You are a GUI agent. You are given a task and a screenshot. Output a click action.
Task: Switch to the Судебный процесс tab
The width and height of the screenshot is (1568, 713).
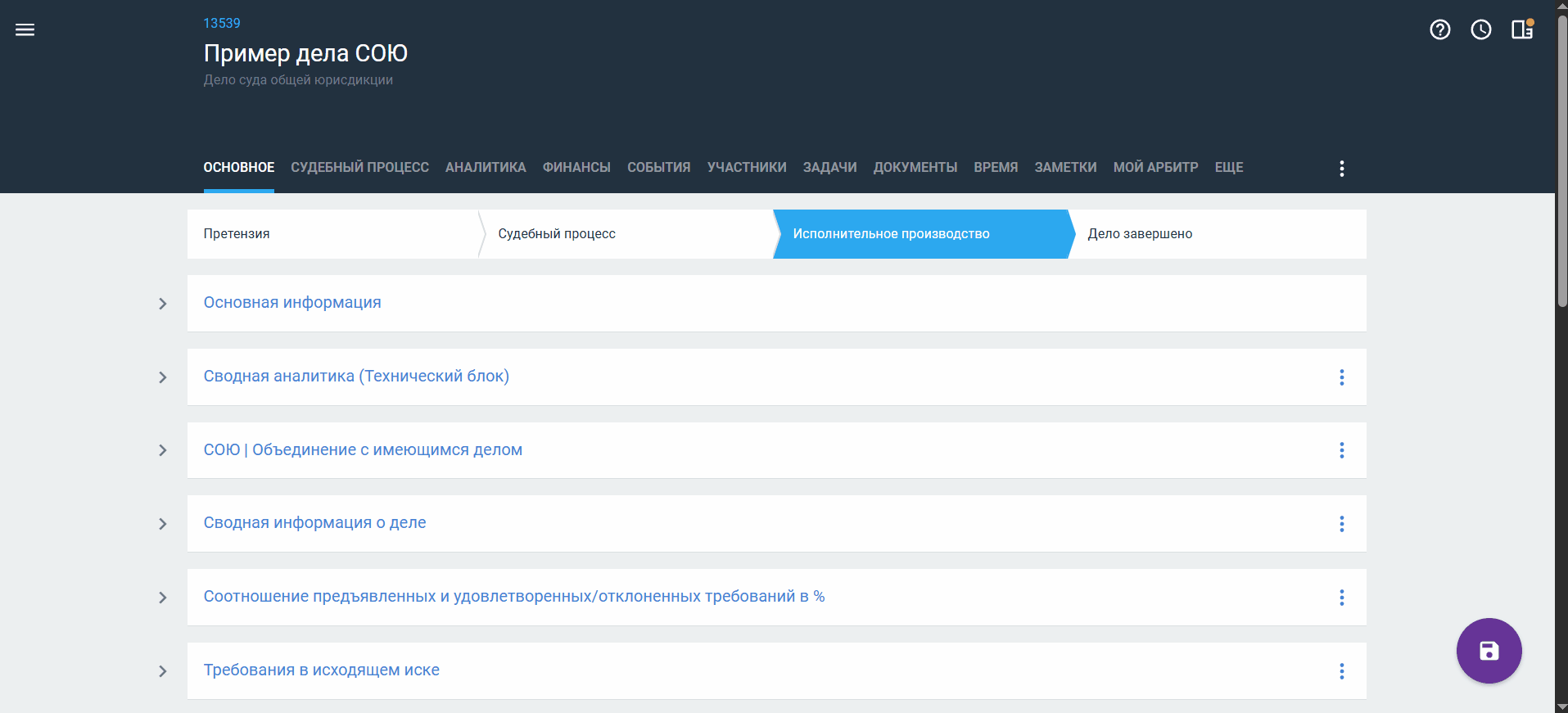click(x=359, y=168)
